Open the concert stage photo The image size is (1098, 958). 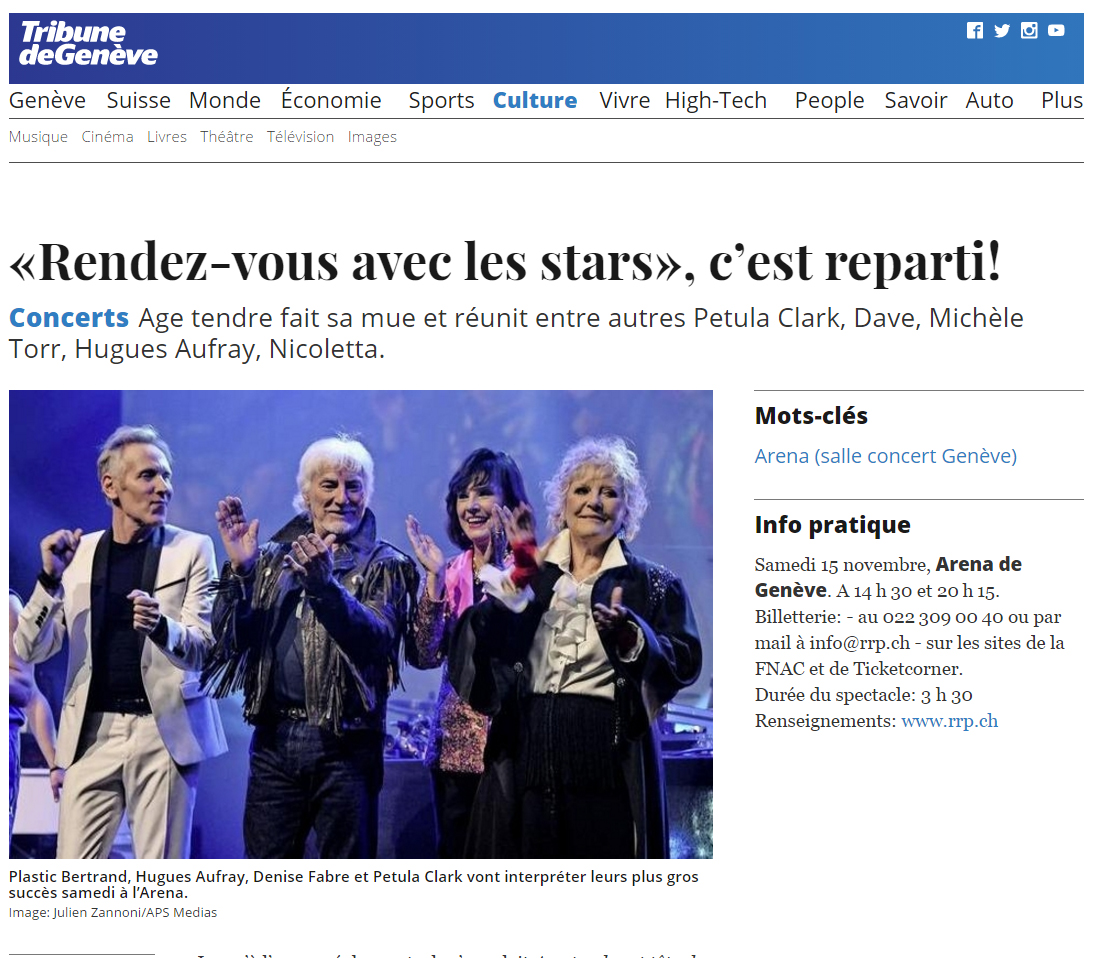(361, 624)
